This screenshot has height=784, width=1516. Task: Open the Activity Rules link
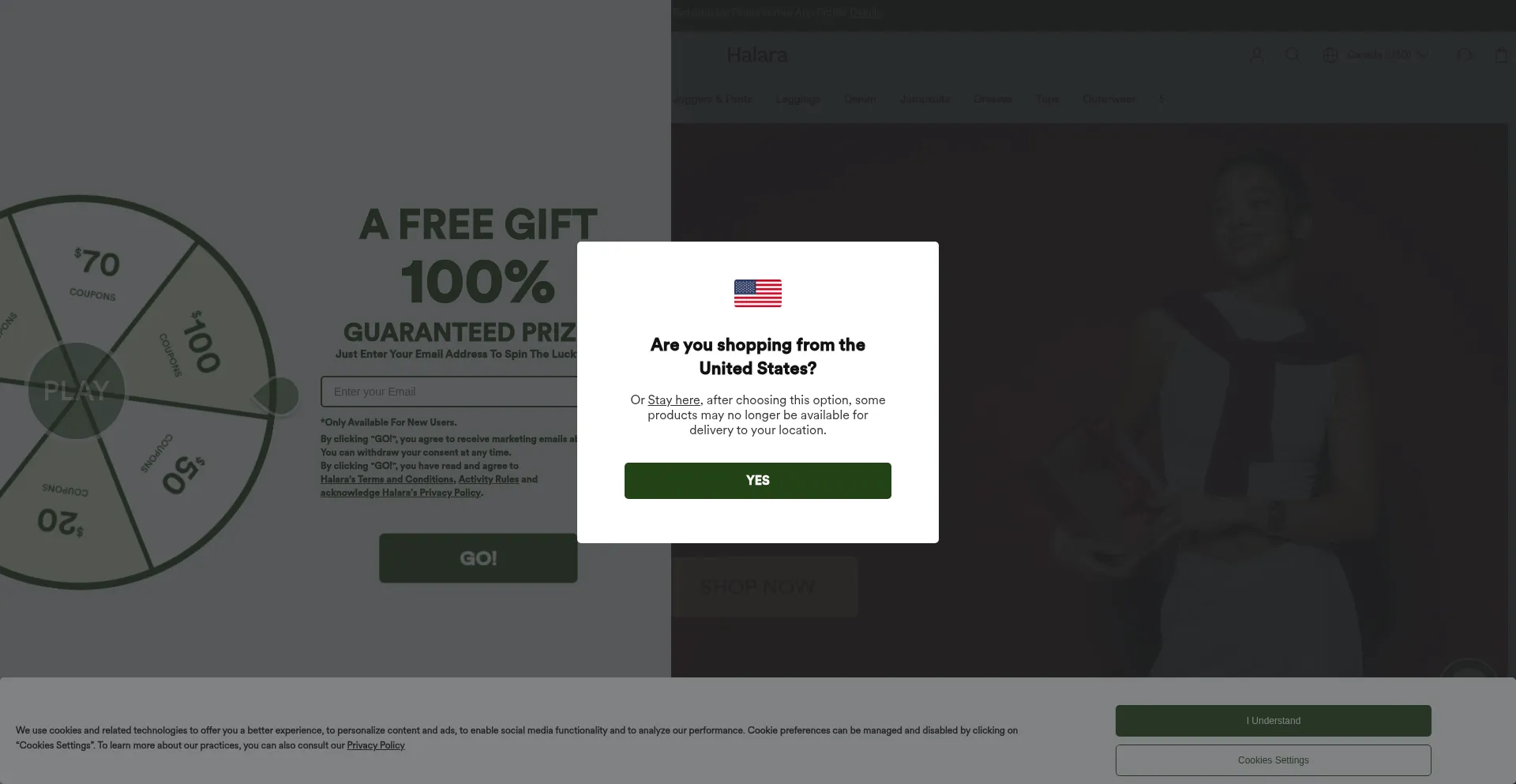(489, 479)
